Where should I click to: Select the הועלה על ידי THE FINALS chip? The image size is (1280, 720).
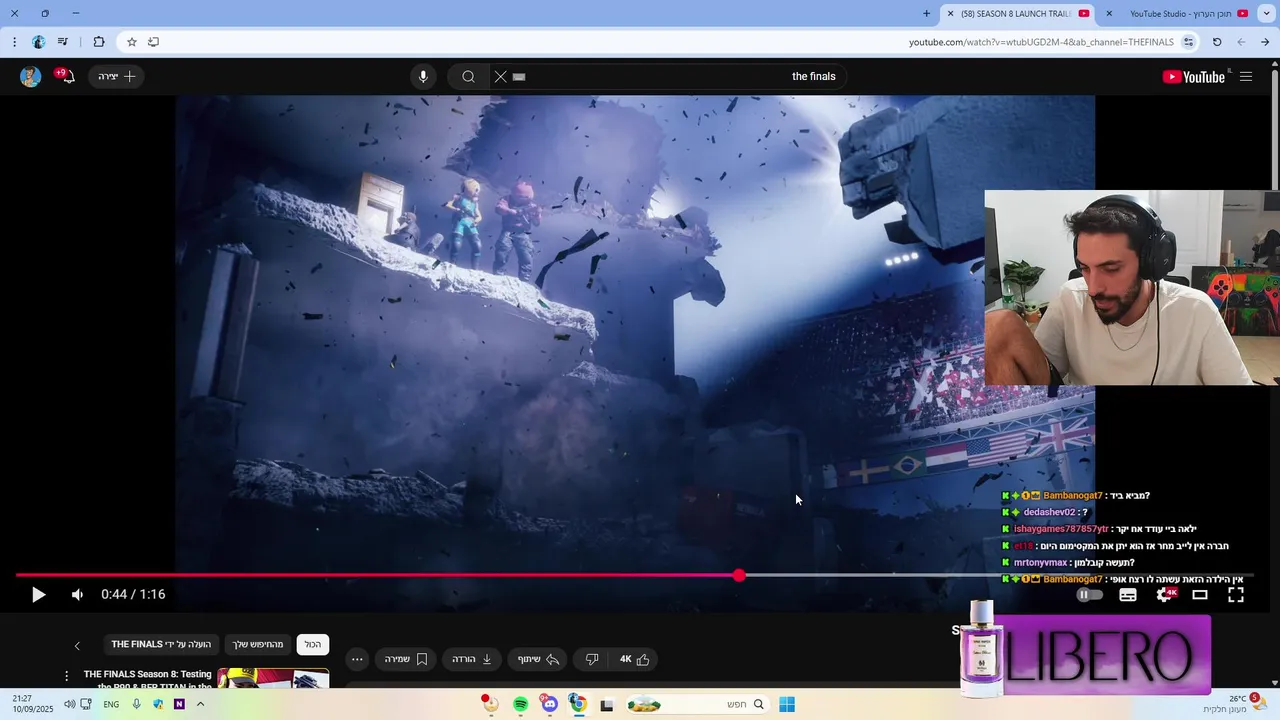[x=161, y=644]
